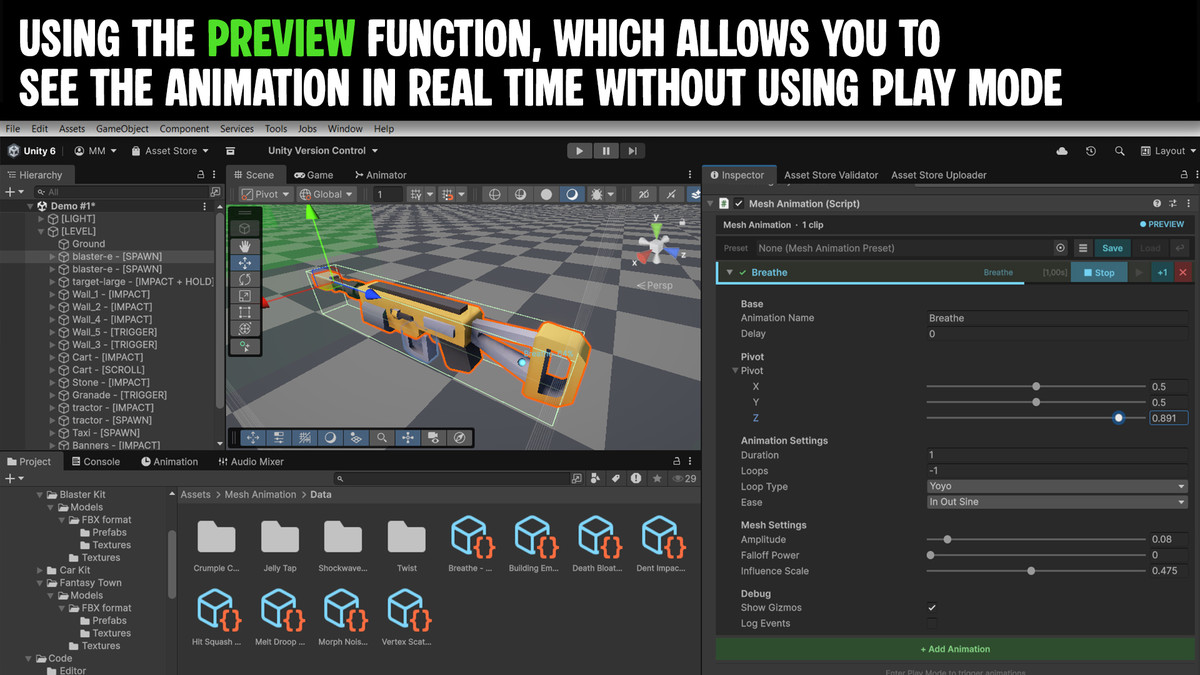Screen dimensions: 1200x675
Task: Open the global search magnifier icon
Action: (1119, 151)
